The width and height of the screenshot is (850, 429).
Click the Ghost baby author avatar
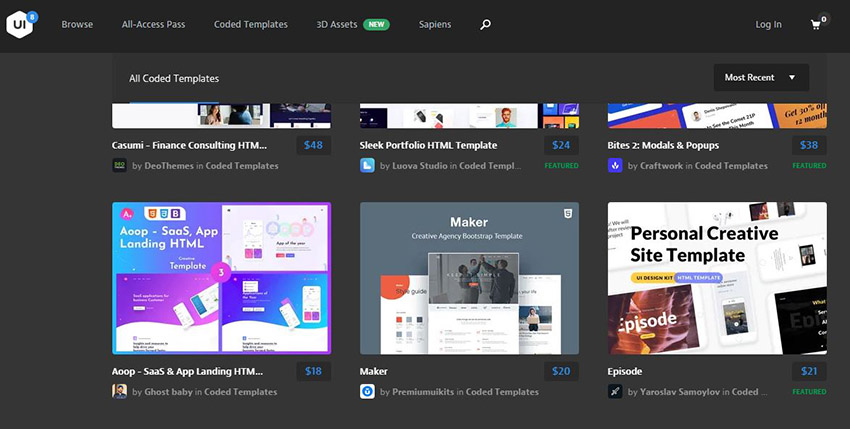(x=119, y=392)
